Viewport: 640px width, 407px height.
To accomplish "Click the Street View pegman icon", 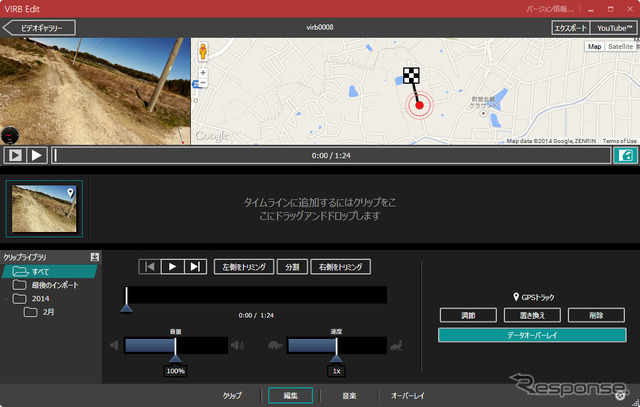I will (x=203, y=51).
